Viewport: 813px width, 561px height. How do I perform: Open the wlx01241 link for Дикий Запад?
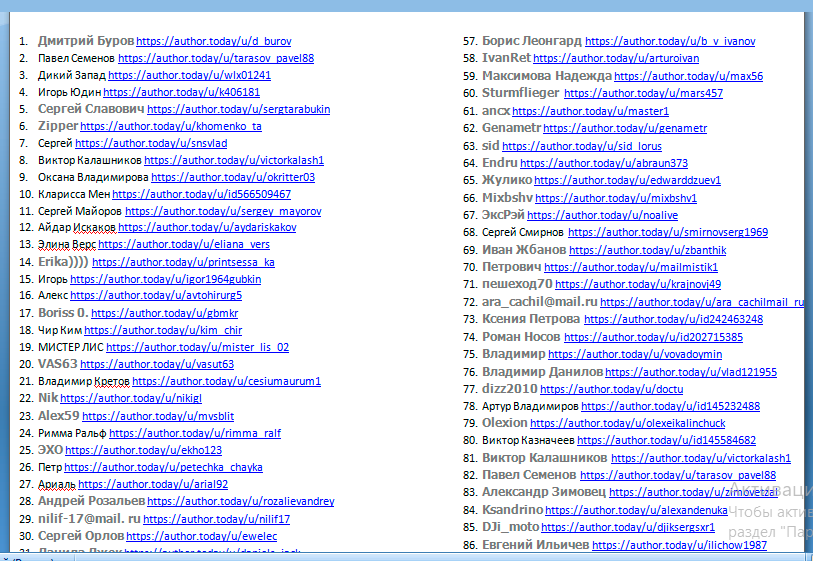click(189, 75)
